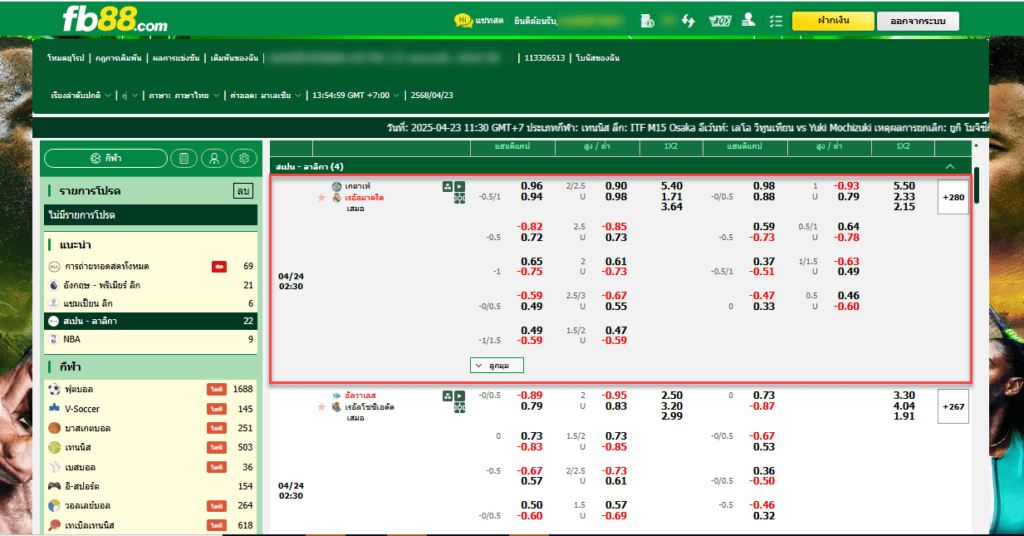The image size is (1024, 536).
Task: Select the กีฬา sports tab in sidebar
Action: pos(106,158)
